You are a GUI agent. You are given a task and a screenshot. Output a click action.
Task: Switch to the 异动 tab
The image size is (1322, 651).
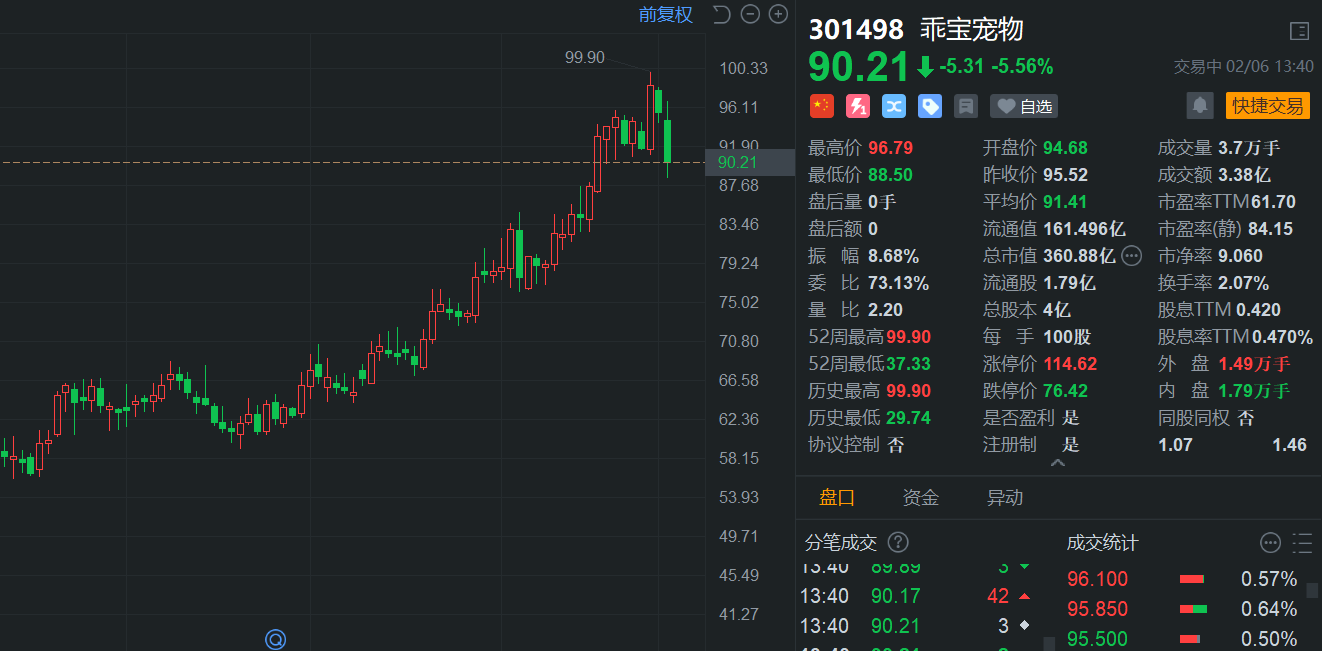(1005, 497)
